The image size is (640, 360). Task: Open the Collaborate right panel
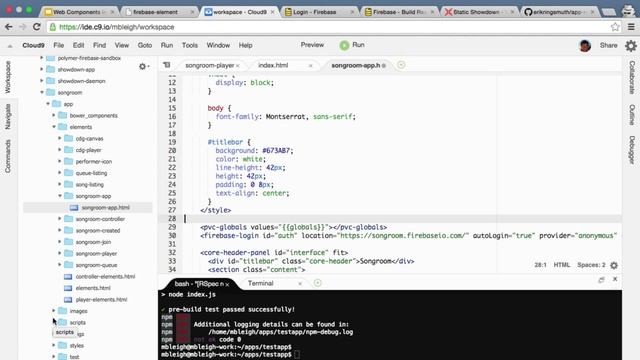pyautogui.click(x=631, y=78)
